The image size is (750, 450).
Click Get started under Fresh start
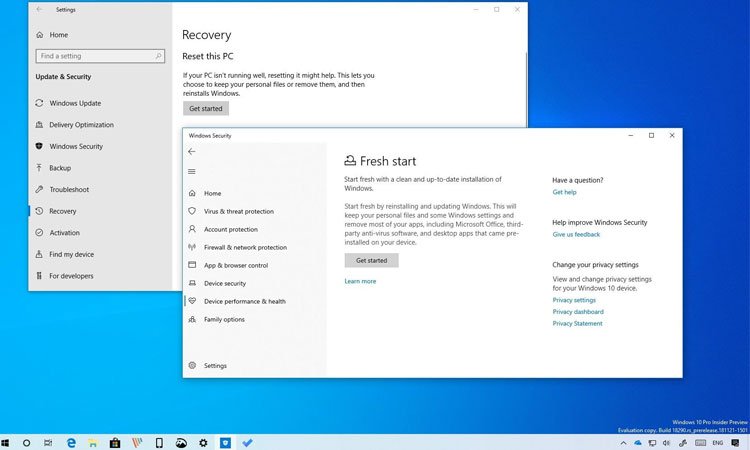371,260
